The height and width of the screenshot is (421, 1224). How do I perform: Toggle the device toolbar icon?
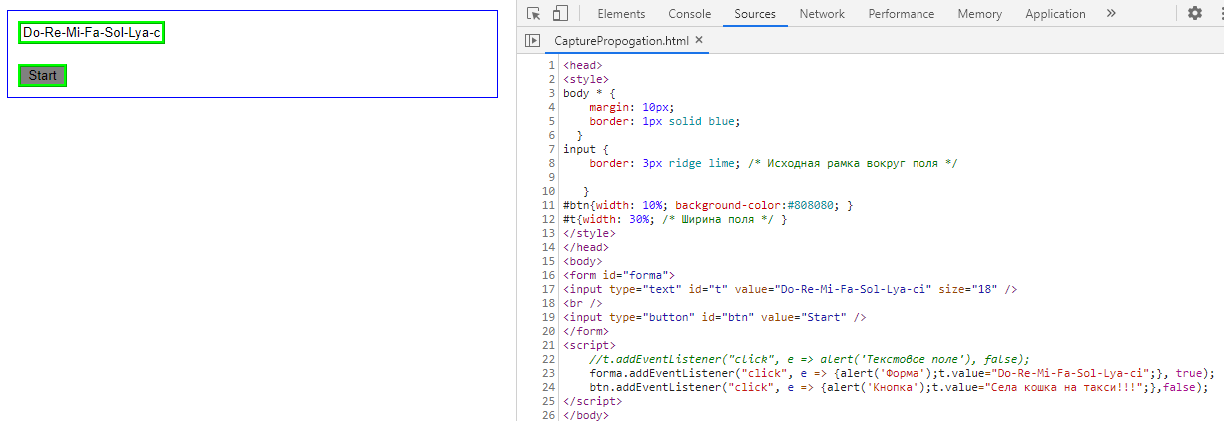click(x=560, y=14)
